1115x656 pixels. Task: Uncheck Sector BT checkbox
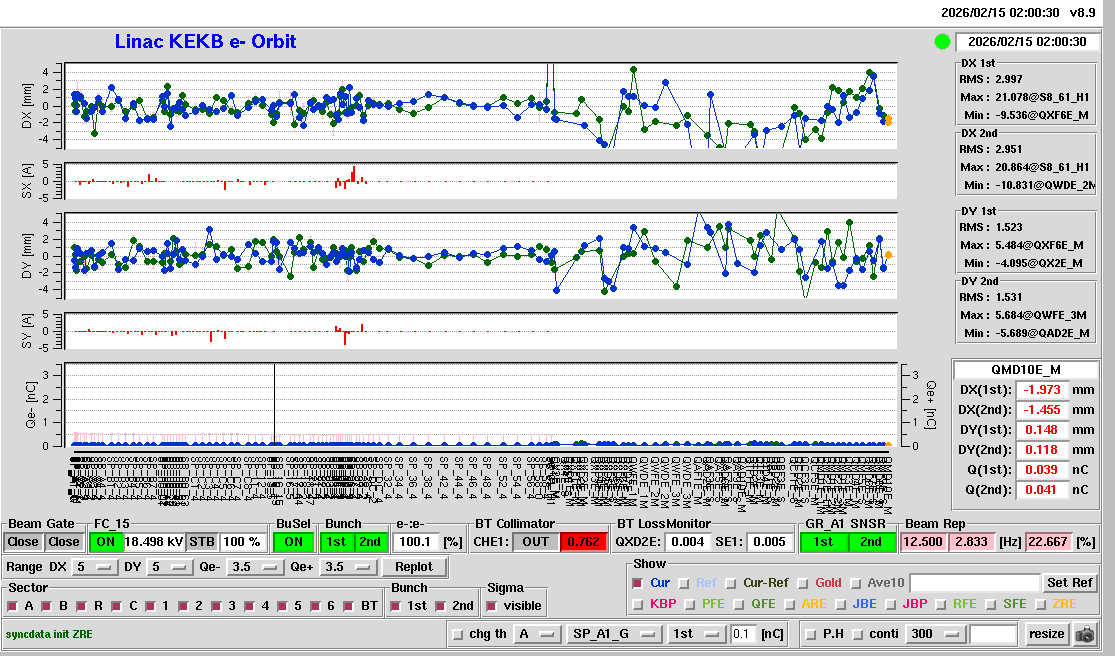[350, 606]
